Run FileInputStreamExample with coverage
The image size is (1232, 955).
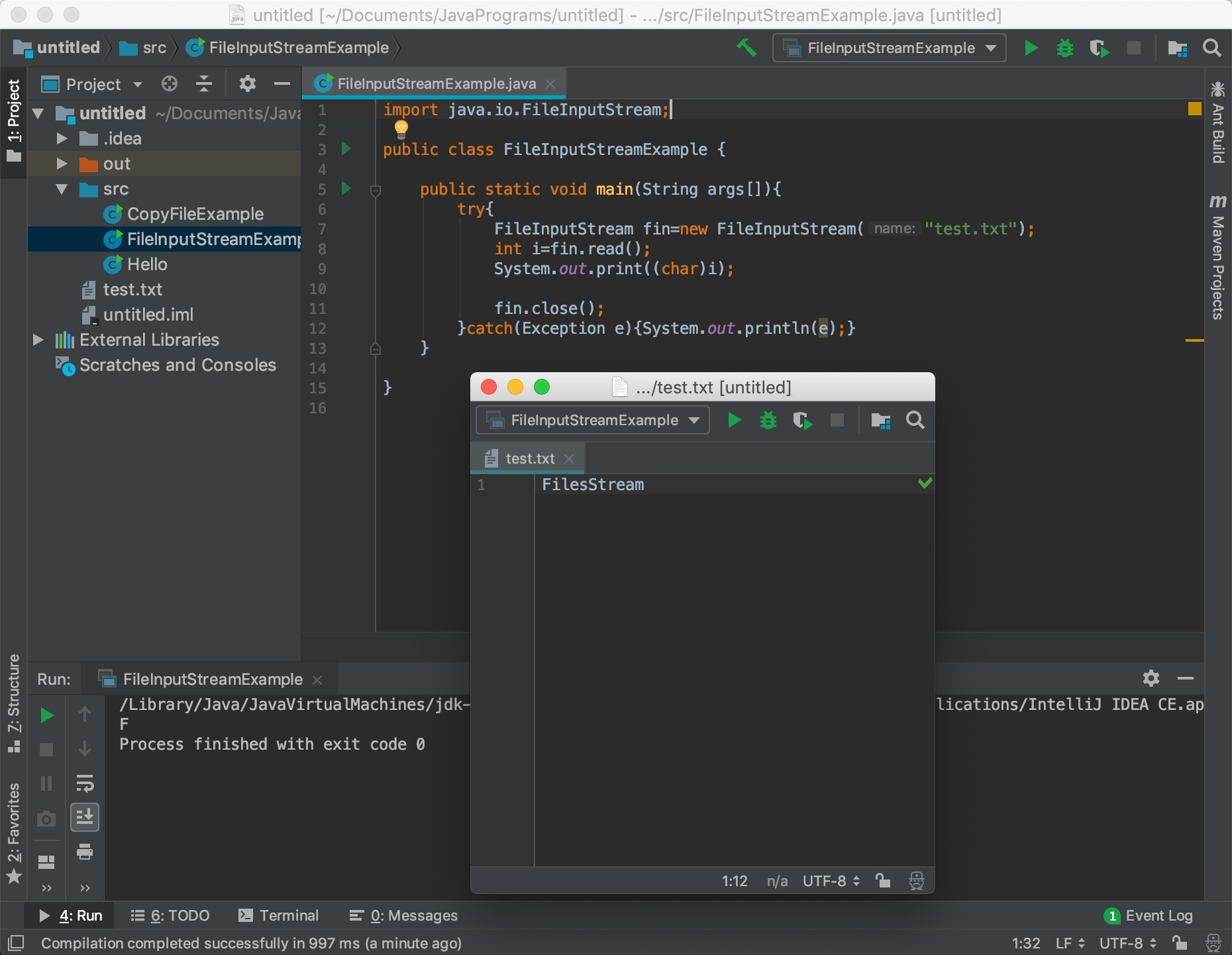point(1100,48)
